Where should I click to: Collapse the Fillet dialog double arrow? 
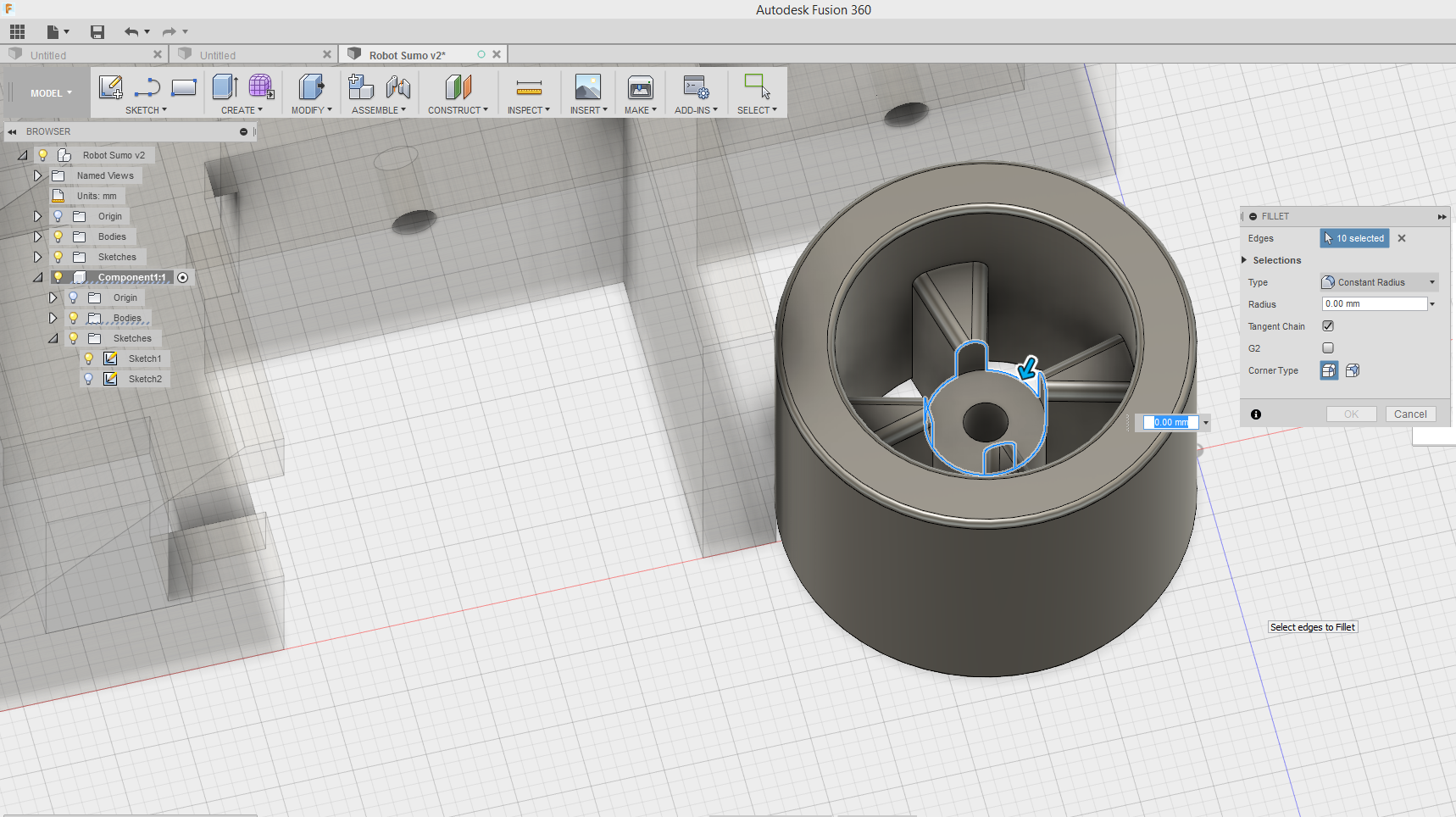coord(1442,217)
